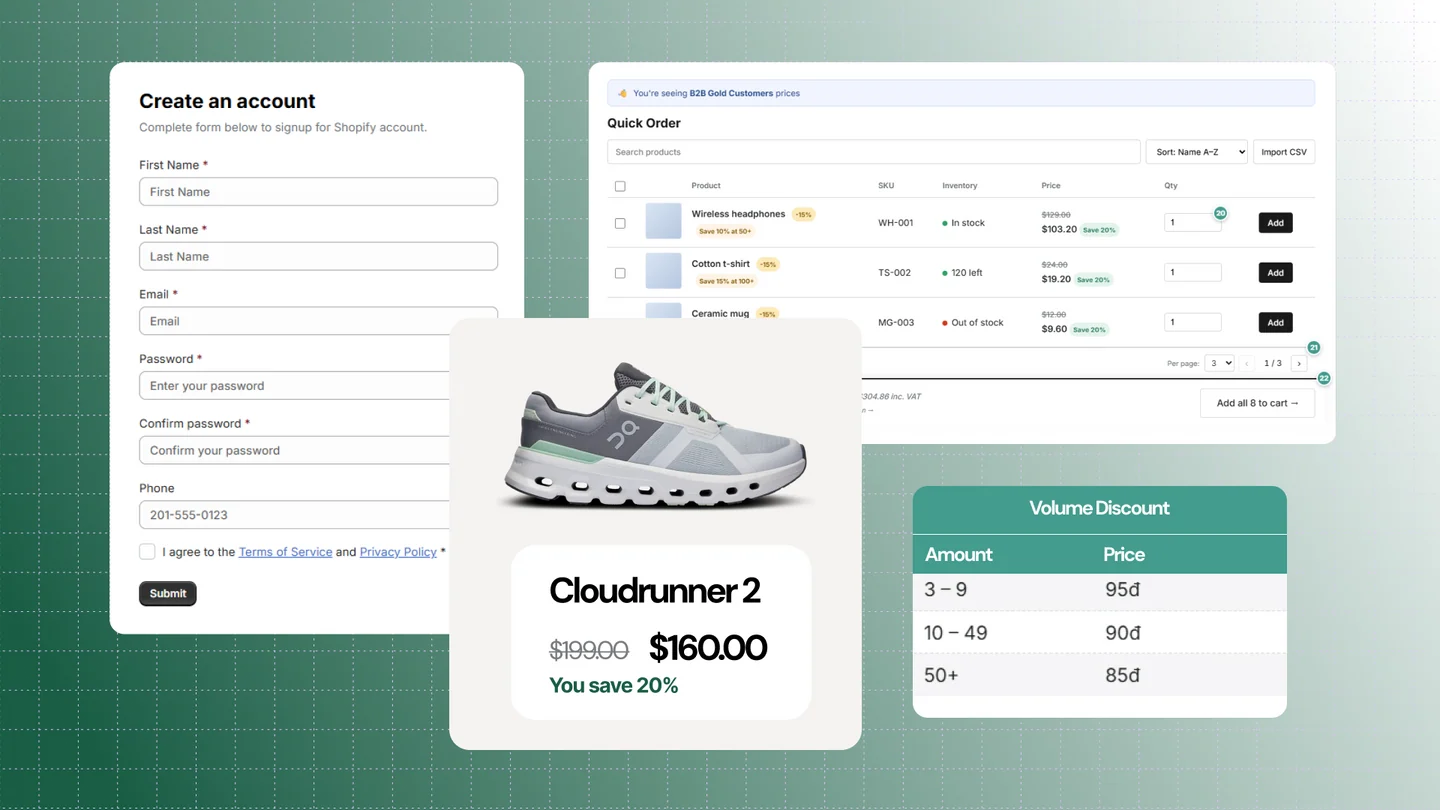Screen dimensions: 1440x810
Task: Click the Phone number field
Action: 294,515
